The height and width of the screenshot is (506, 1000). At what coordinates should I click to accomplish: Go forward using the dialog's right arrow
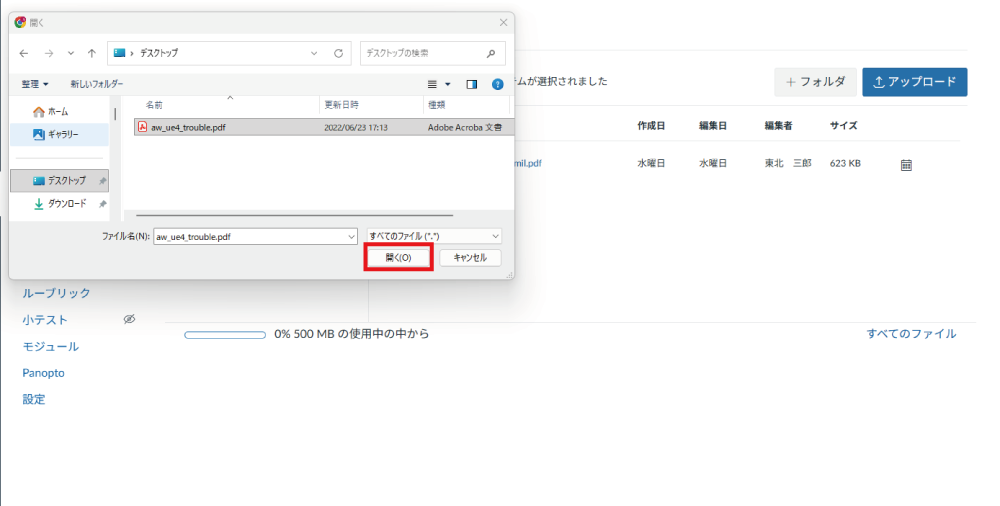click(x=48, y=54)
